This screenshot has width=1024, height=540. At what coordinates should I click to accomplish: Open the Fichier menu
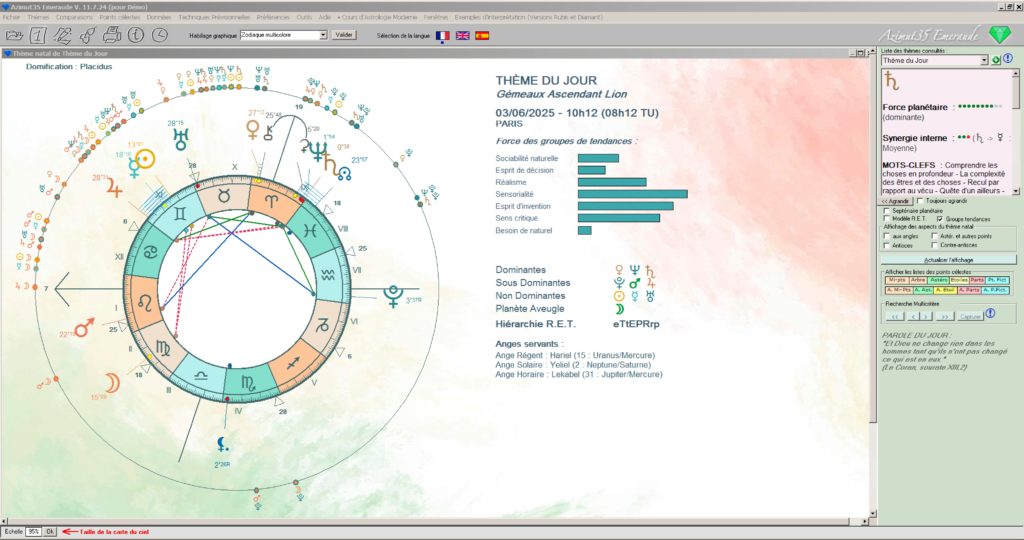click(11, 18)
